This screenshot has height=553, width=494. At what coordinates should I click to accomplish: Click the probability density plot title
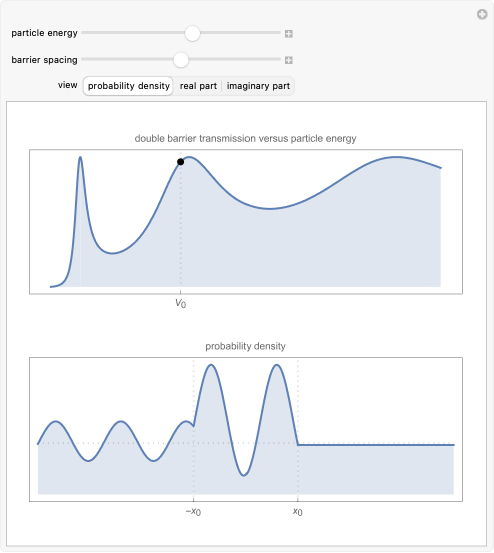pos(245,346)
